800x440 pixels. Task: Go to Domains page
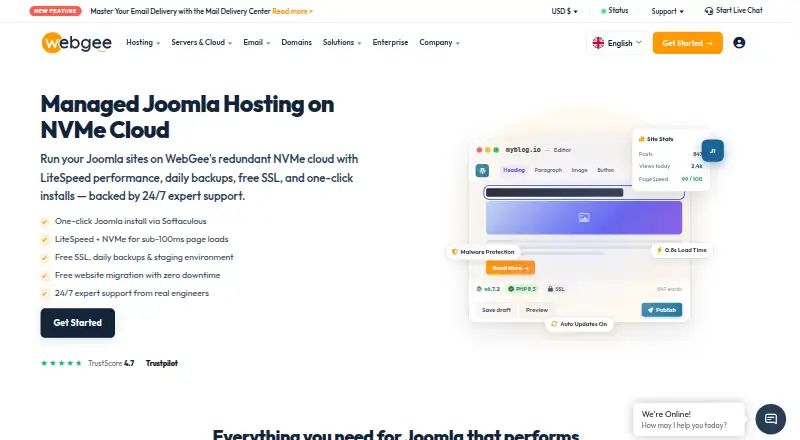296,42
